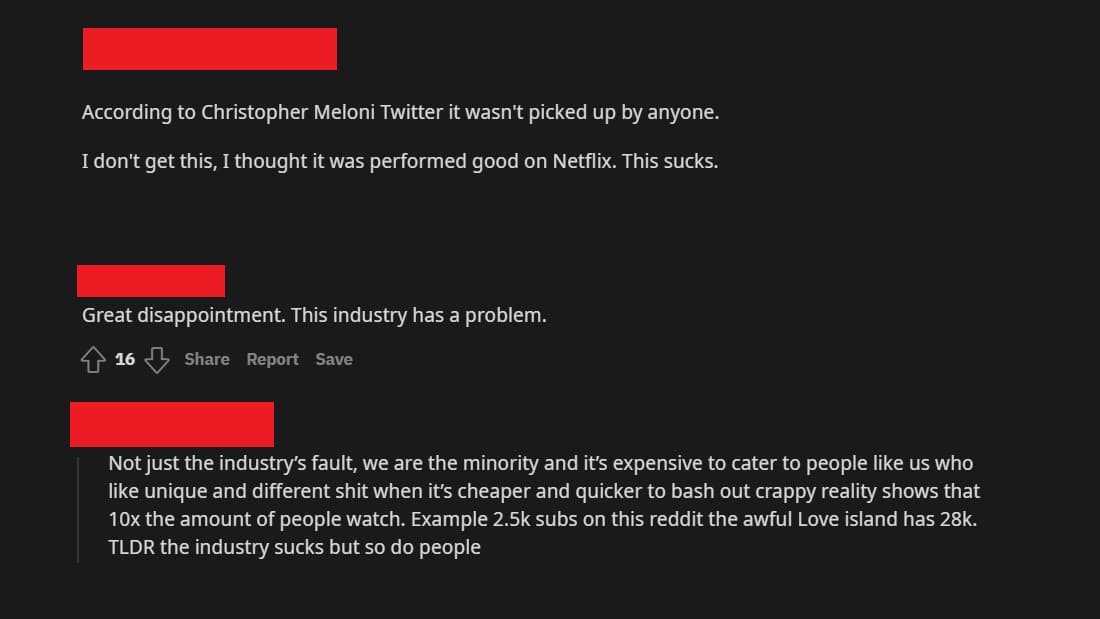The image size is (1100, 619).
Task: Click the line starting "Not just the industry's fault"
Action: [x=540, y=464]
